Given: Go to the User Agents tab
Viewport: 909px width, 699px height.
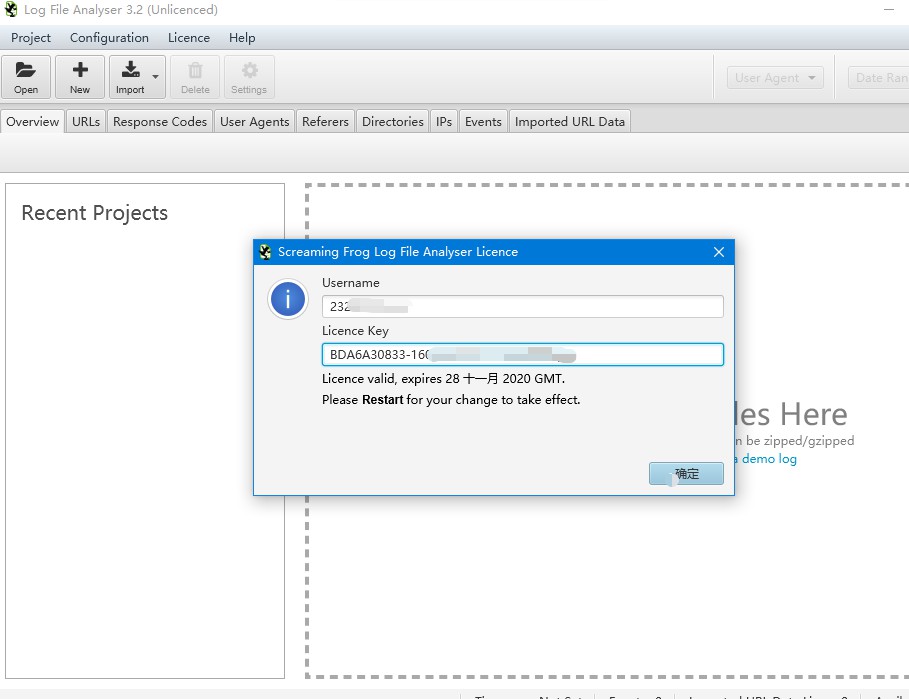Looking at the screenshot, I should tap(254, 122).
